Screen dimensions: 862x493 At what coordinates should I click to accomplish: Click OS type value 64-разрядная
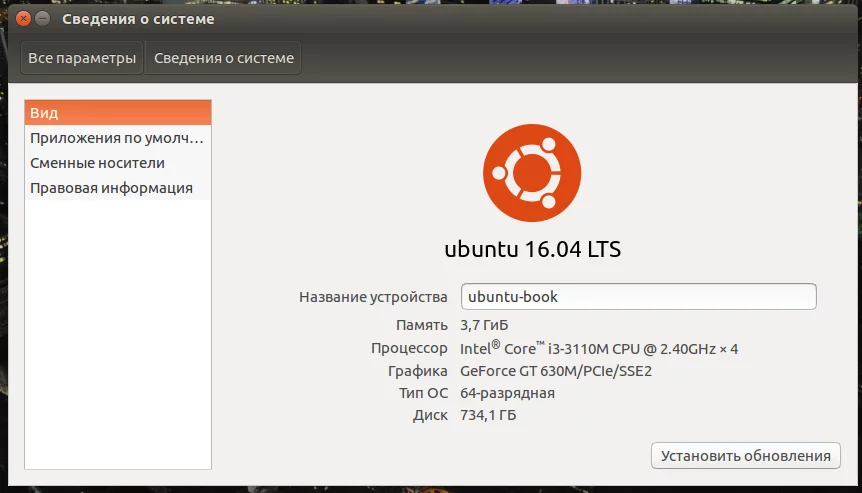pyautogui.click(x=507, y=393)
